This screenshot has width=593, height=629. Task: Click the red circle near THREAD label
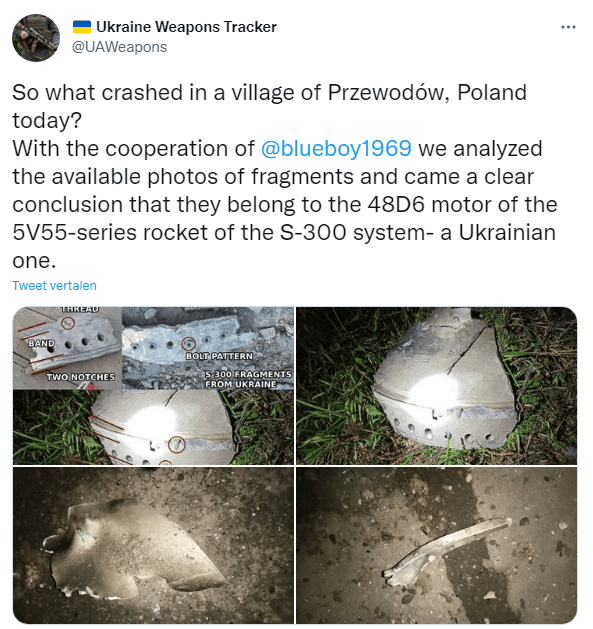(x=68, y=323)
